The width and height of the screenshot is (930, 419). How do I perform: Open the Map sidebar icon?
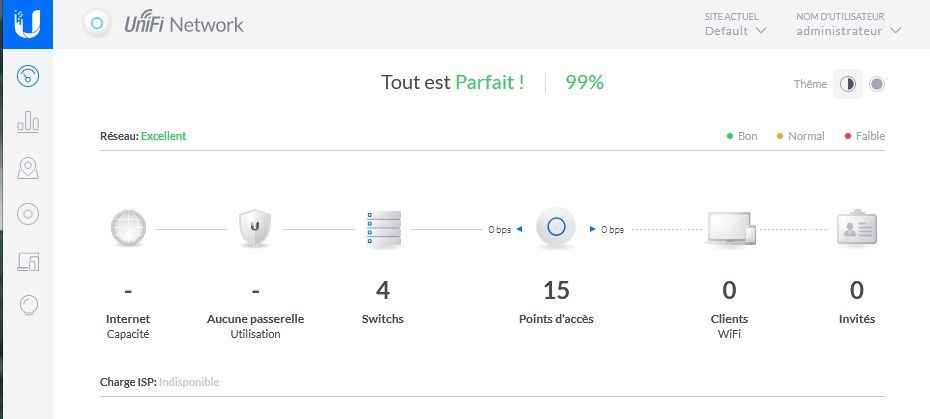(28, 168)
